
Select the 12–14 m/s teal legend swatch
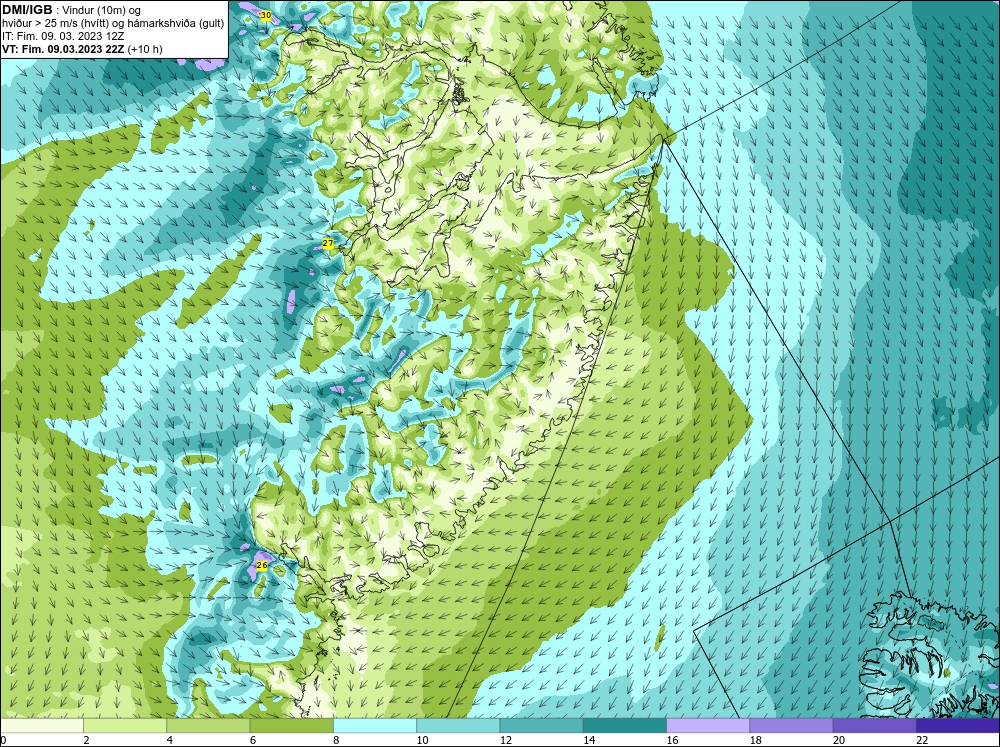click(541, 726)
